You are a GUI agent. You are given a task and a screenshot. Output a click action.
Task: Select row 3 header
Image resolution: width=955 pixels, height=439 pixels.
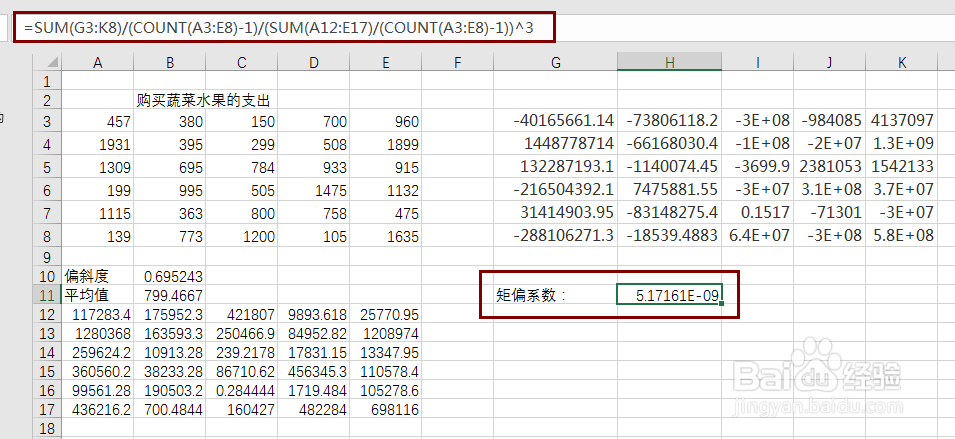[x=49, y=121]
